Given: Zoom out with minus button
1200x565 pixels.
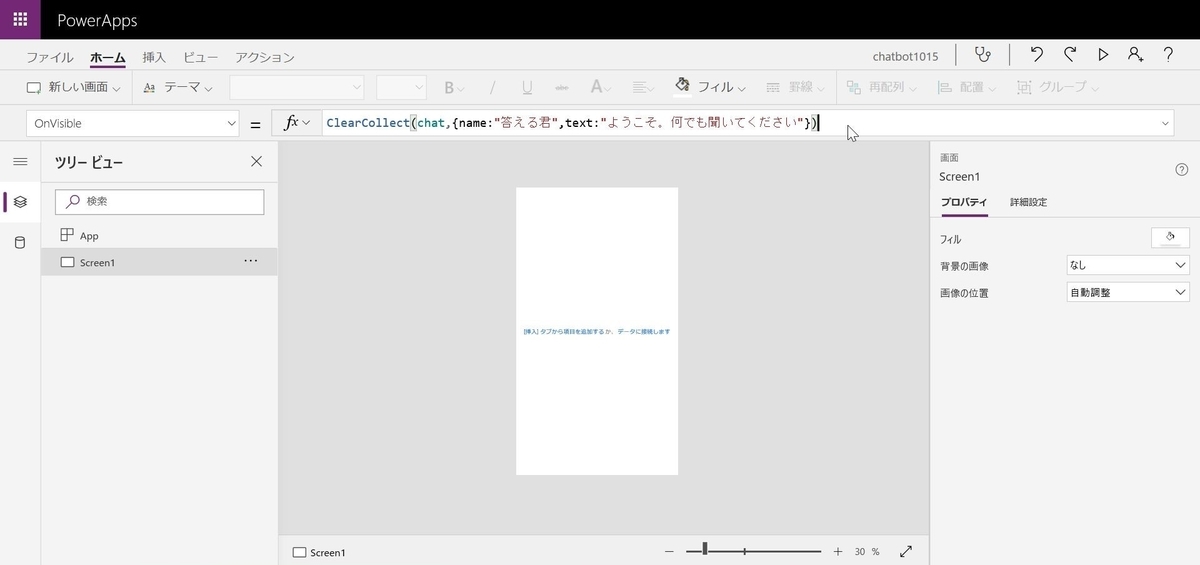Looking at the screenshot, I should click(669, 551).
